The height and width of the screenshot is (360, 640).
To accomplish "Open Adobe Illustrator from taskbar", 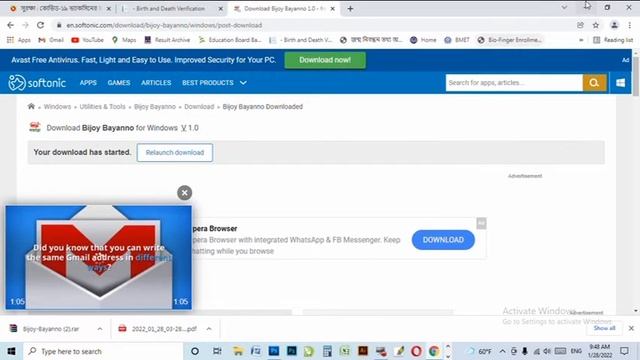I will point(362,351).
